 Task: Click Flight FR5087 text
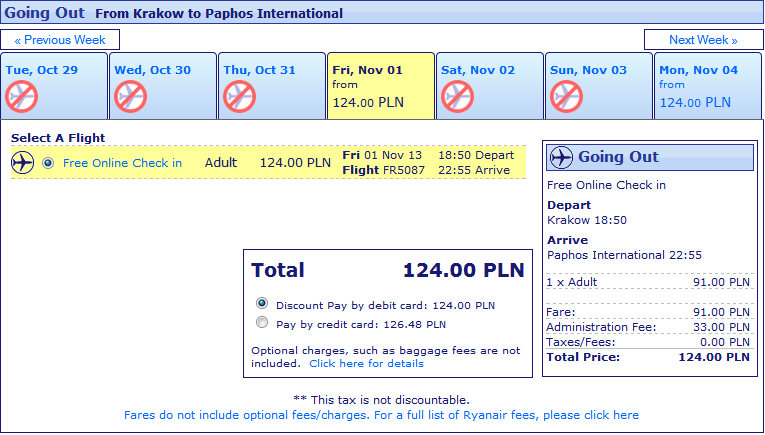point(383,170)
